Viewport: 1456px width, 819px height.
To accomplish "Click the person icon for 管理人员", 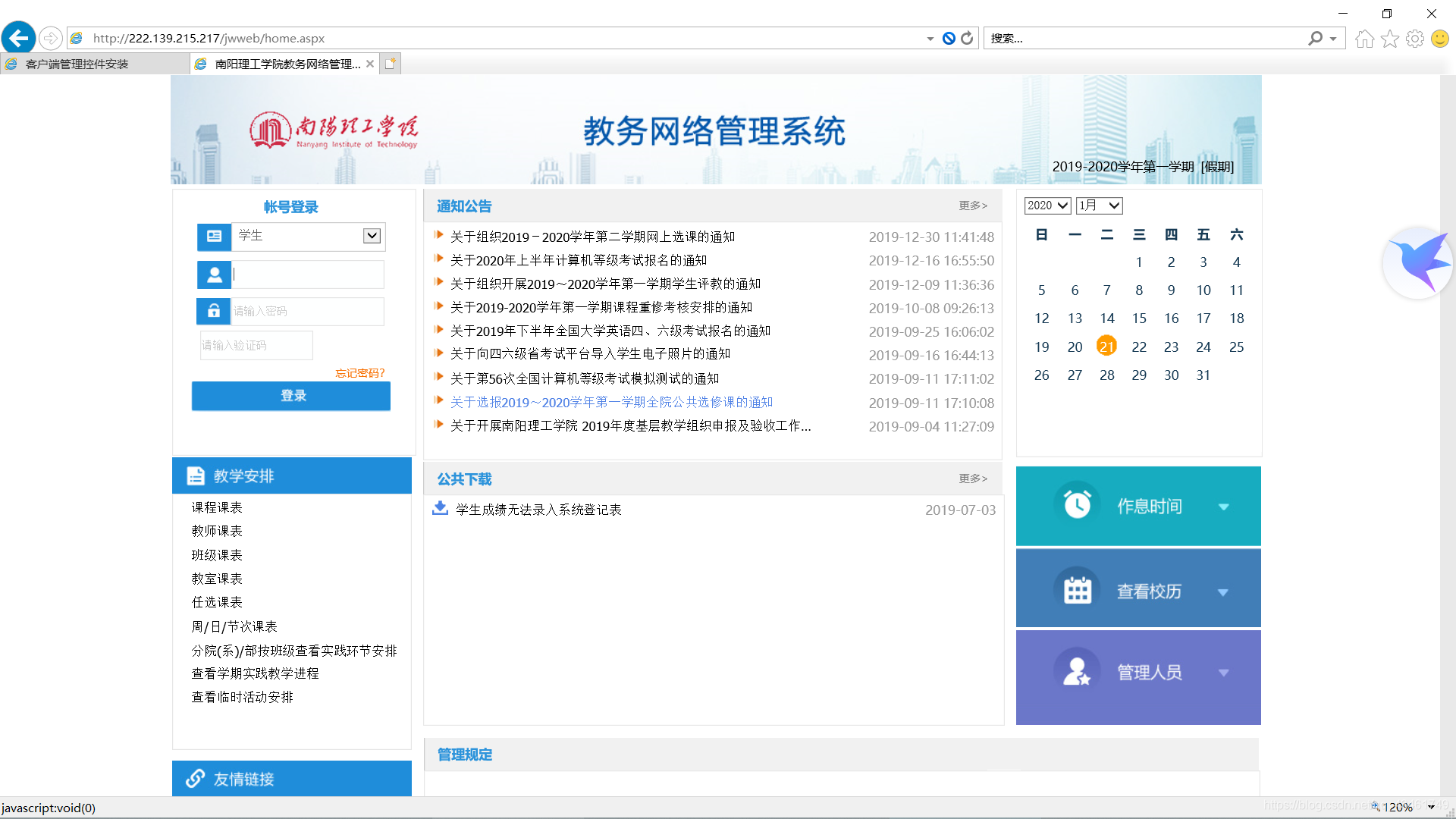I will (x=1077, y=671).
